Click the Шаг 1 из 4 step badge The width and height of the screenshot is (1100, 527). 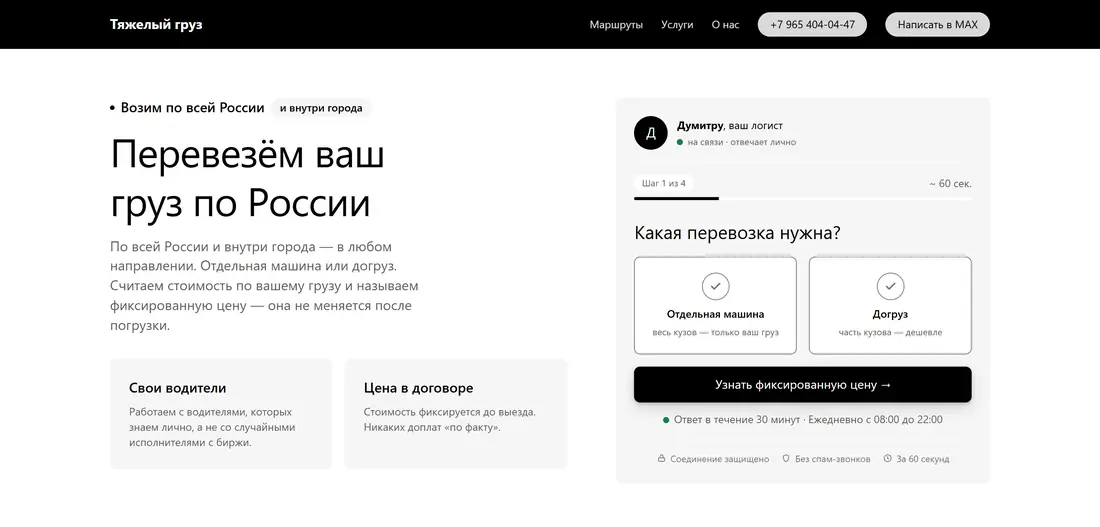(664, 183)
